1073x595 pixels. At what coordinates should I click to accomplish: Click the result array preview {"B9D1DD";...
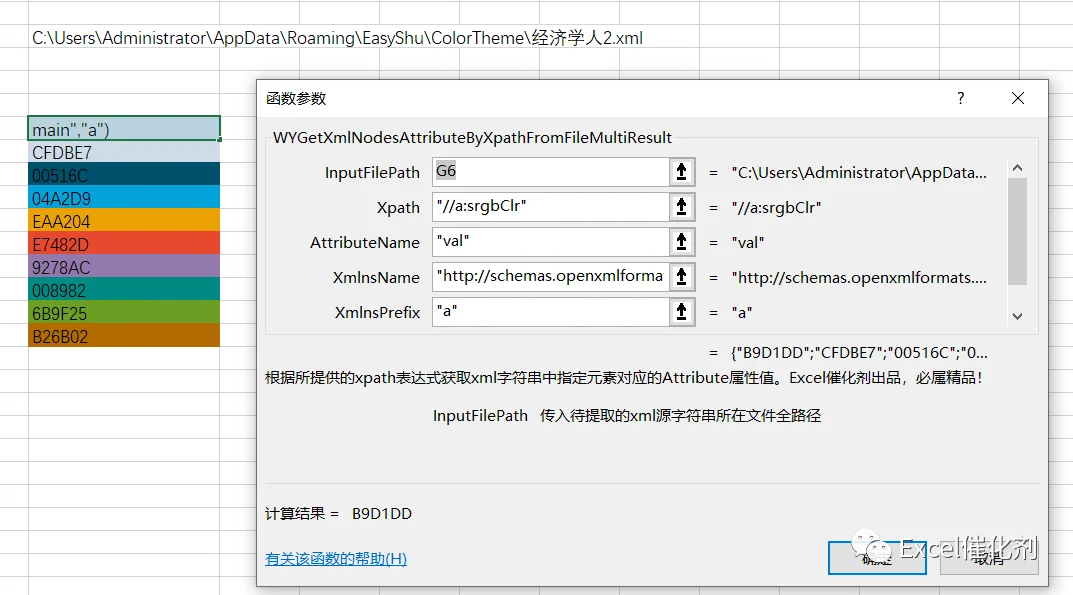pyautogui.click(x=859, y=353)
